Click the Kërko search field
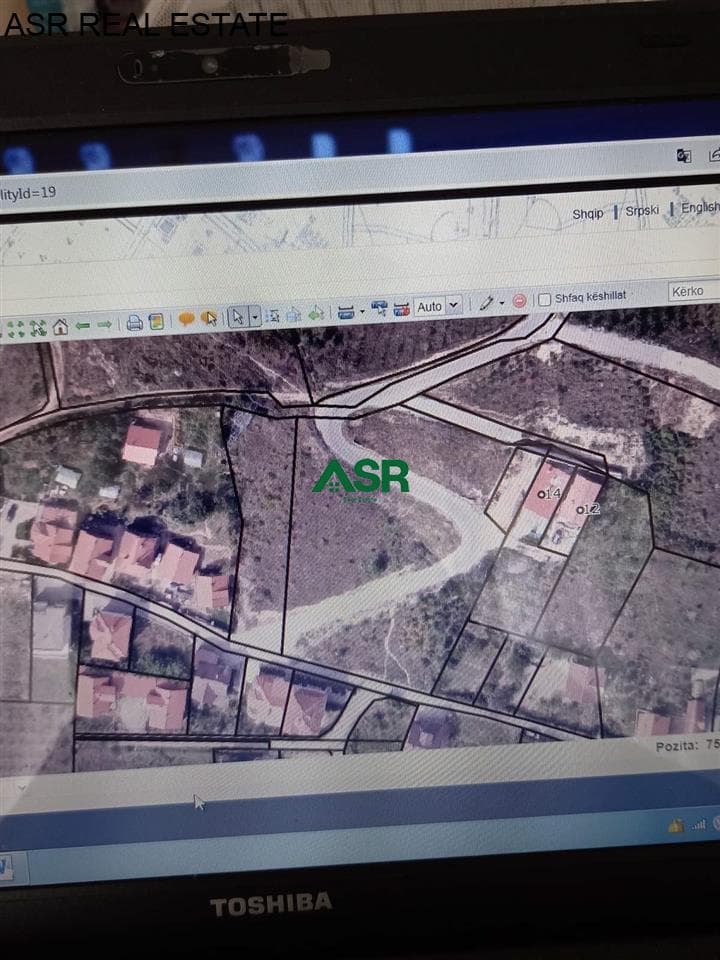Screen dimensions: 720x960 [x=694, y=291]
